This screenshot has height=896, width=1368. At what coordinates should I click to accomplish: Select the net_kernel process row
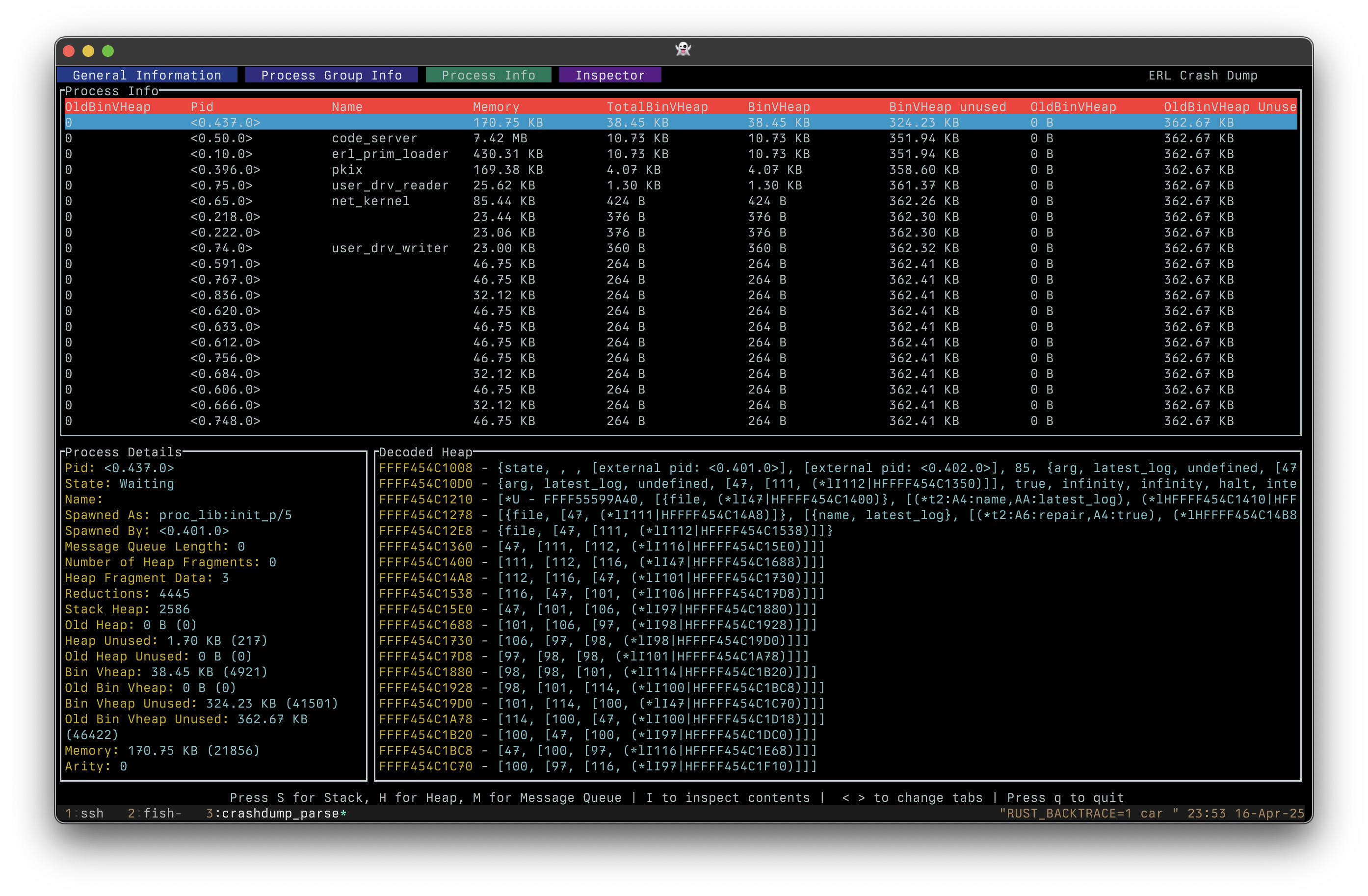coord(370,201)
